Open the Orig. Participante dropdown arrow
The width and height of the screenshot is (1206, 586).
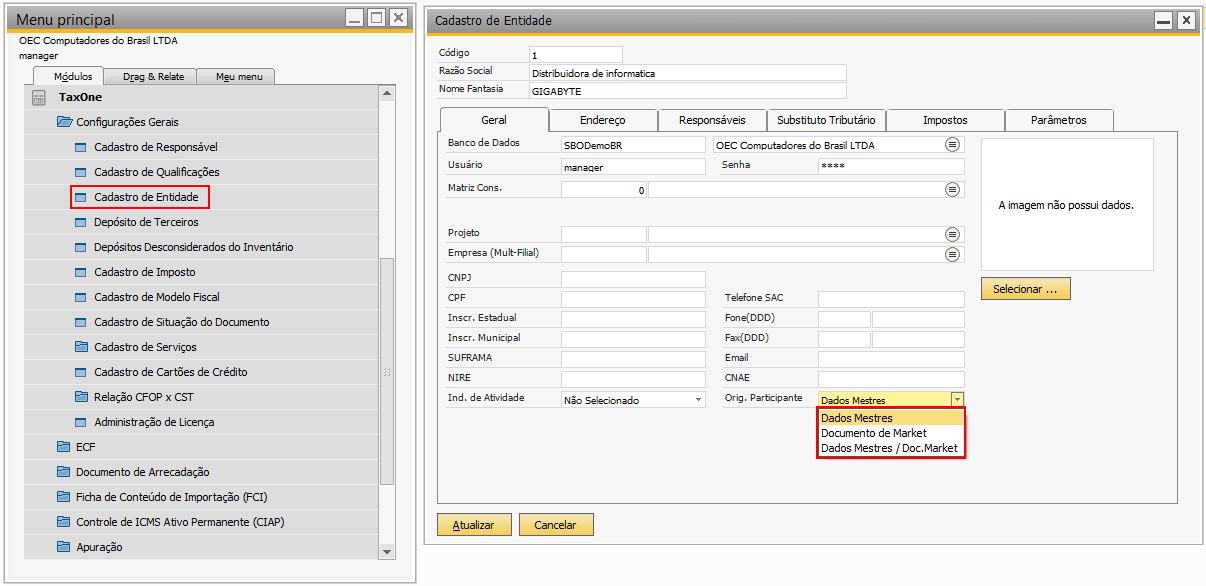957,400
